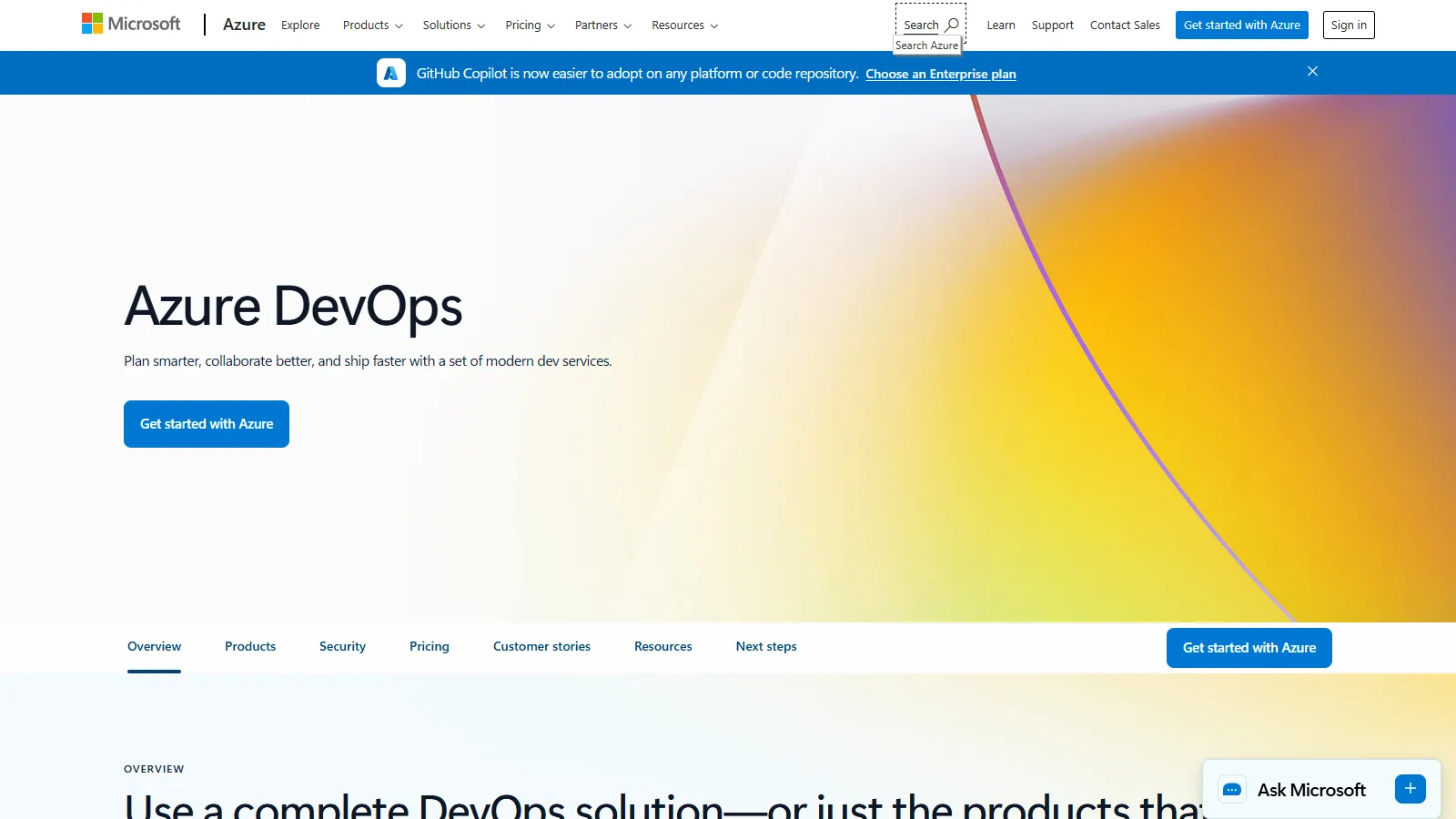Switch to the Security tab

pyautogui.click(x=342, y=646)
